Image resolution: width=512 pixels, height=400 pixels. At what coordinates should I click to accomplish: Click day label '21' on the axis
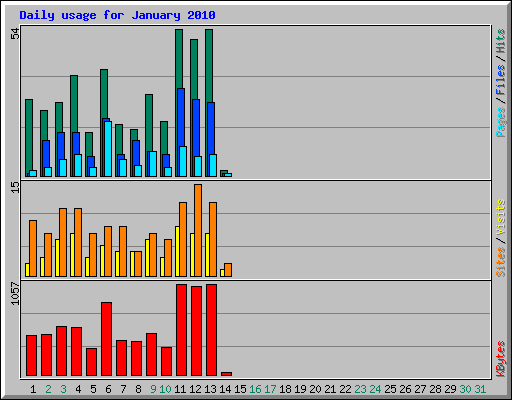330,389
